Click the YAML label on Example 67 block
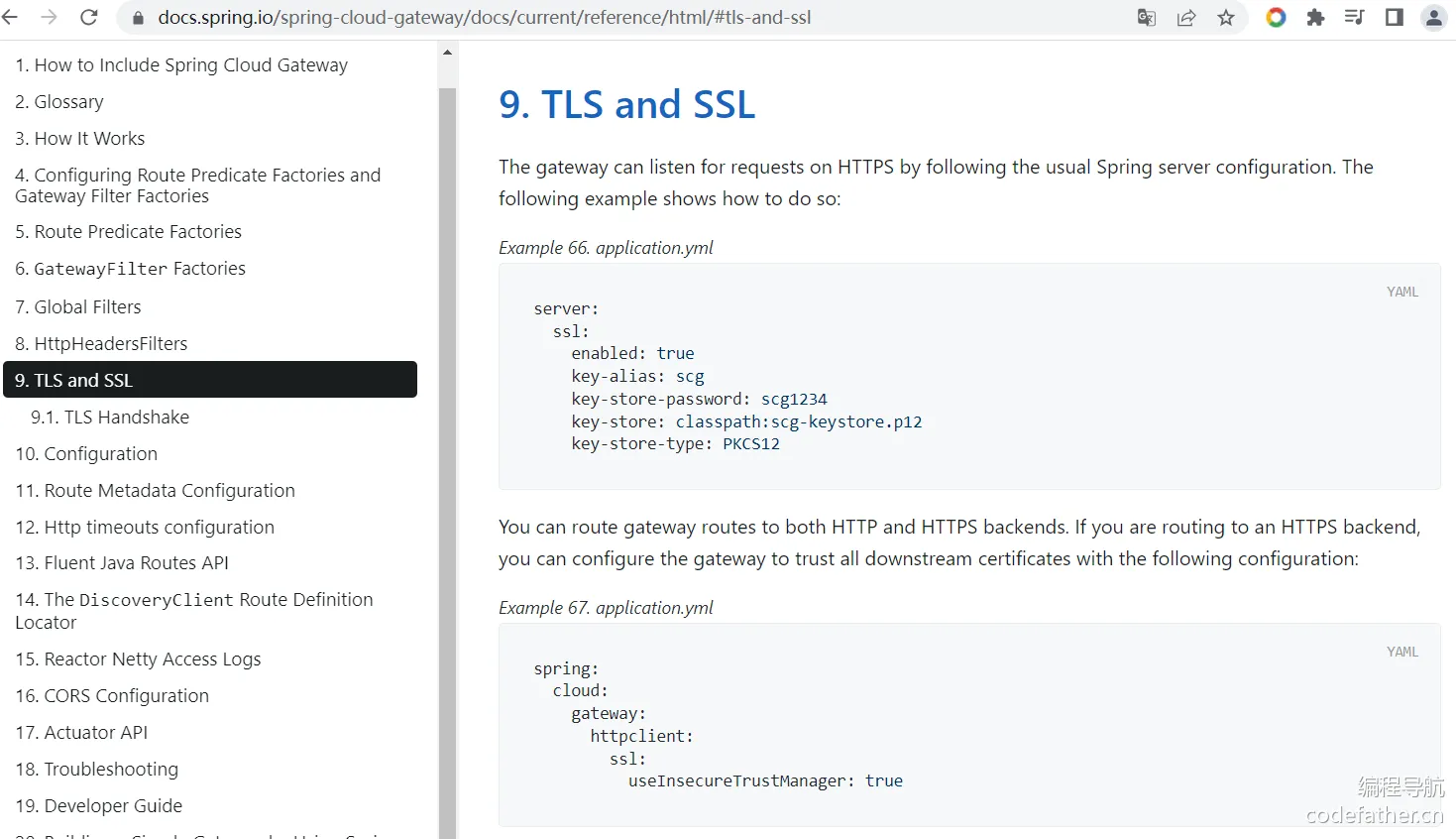Viewport: 1456px width, 839px height. (1402, 652)
